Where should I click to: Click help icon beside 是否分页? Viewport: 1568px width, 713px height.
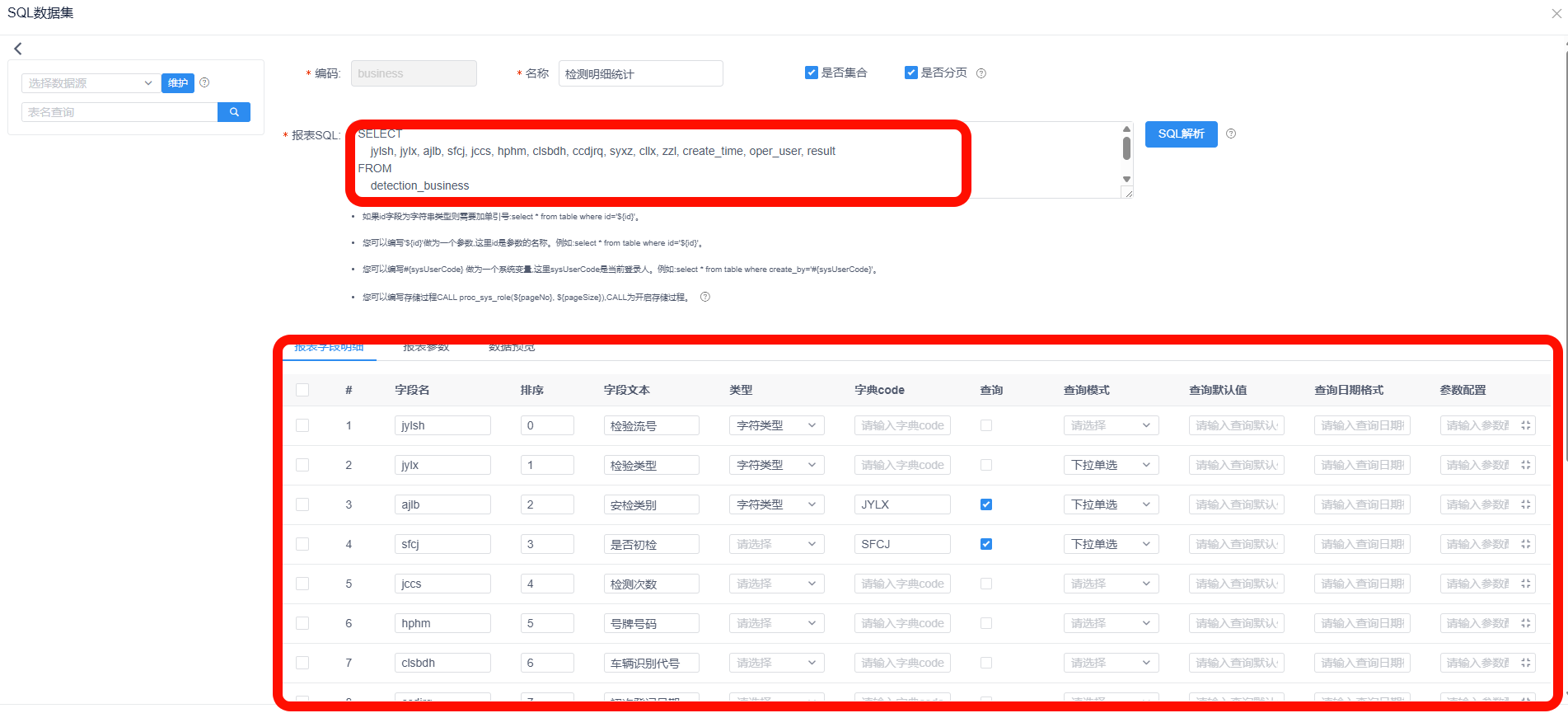981,73
